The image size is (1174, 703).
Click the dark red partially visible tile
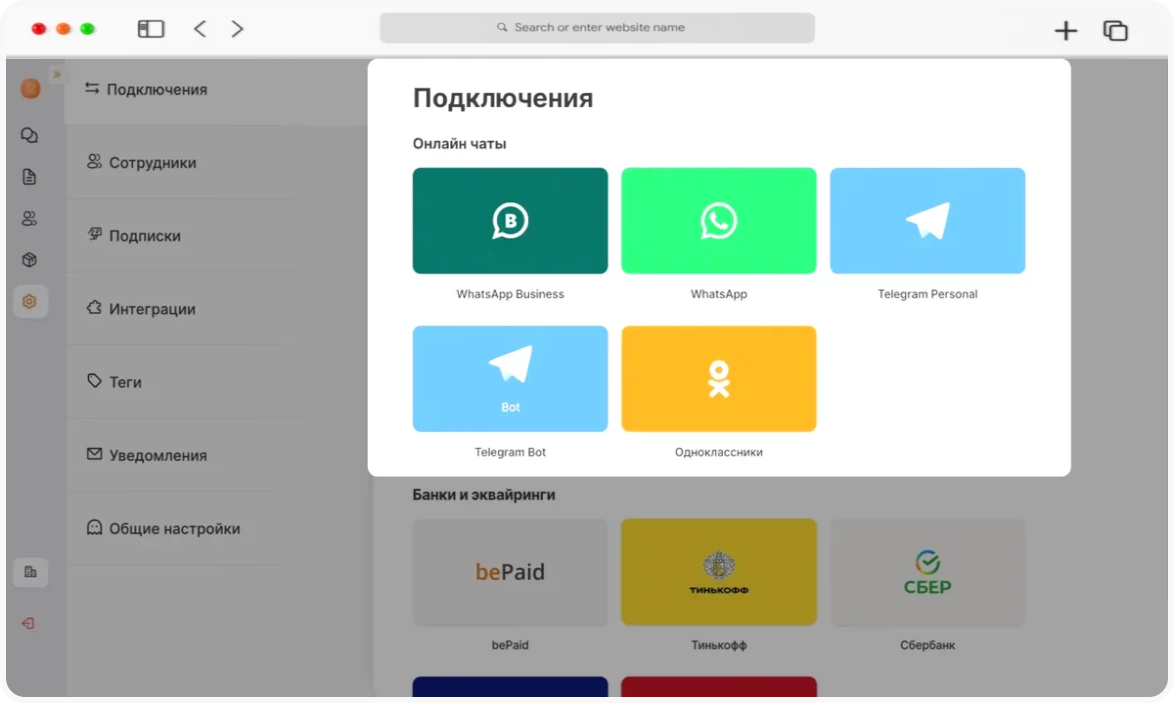click(x=719, y=687)
